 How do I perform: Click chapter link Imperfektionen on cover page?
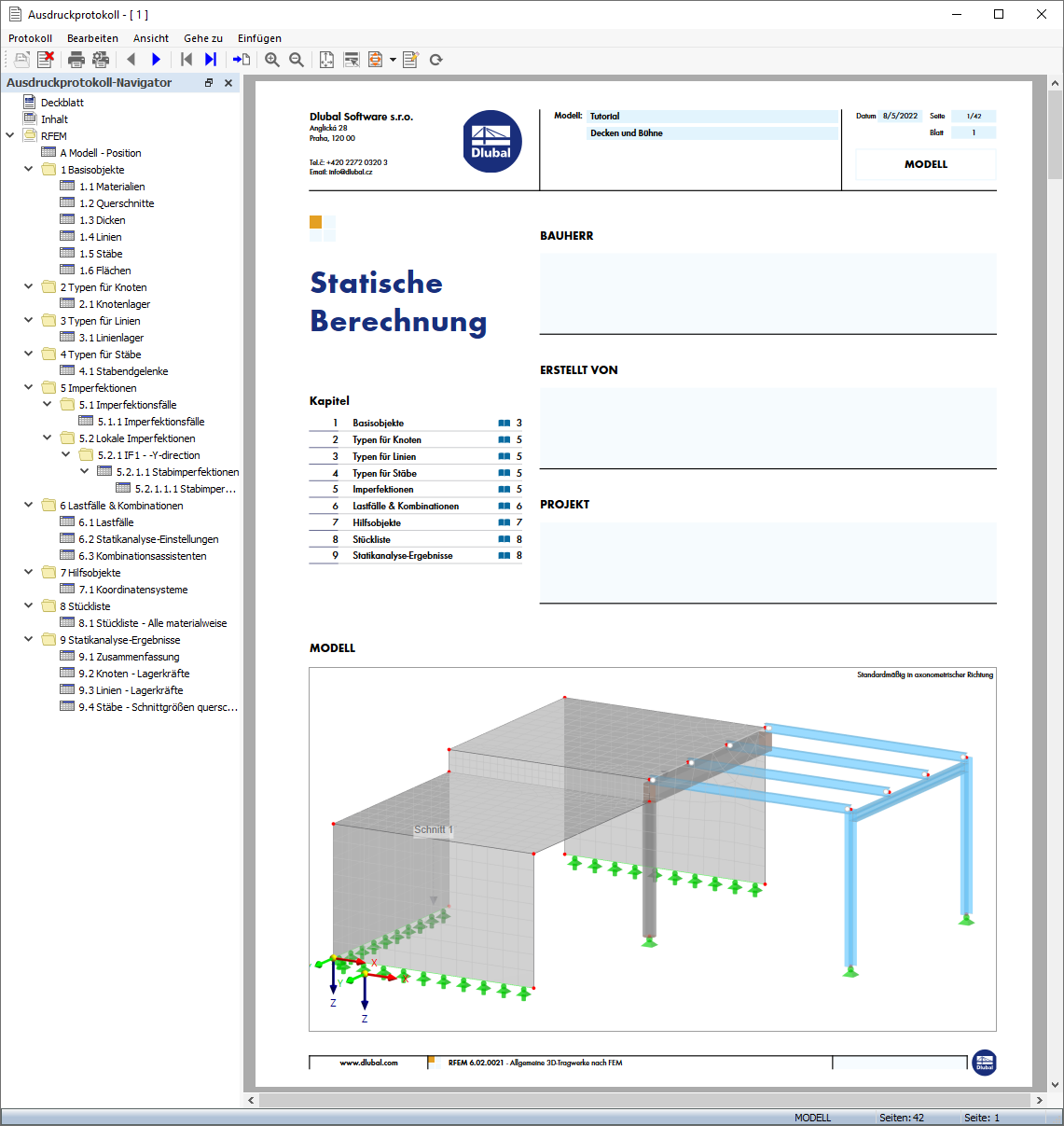[382, 490]
